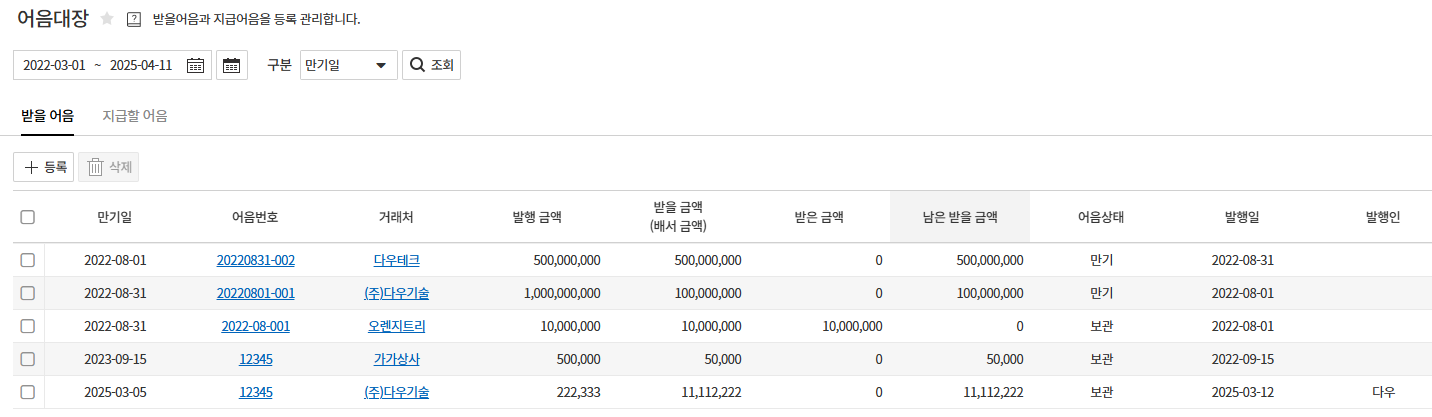Click the 남은 받을 금액 column header
This screenshot has width=1432, height=417.
pyautogui.click(x=959, y=216)
